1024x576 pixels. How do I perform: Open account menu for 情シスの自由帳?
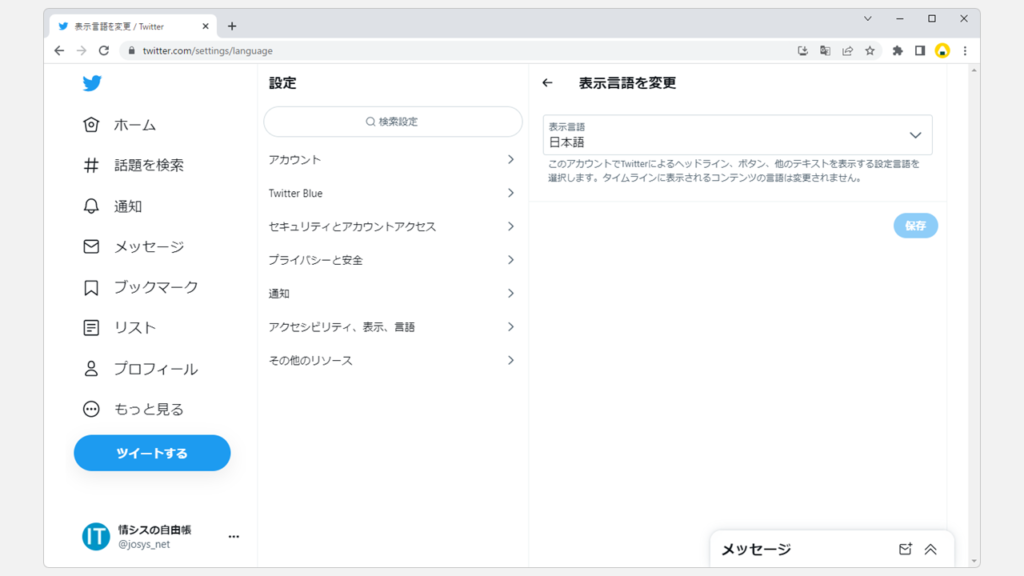coord(233,537)
